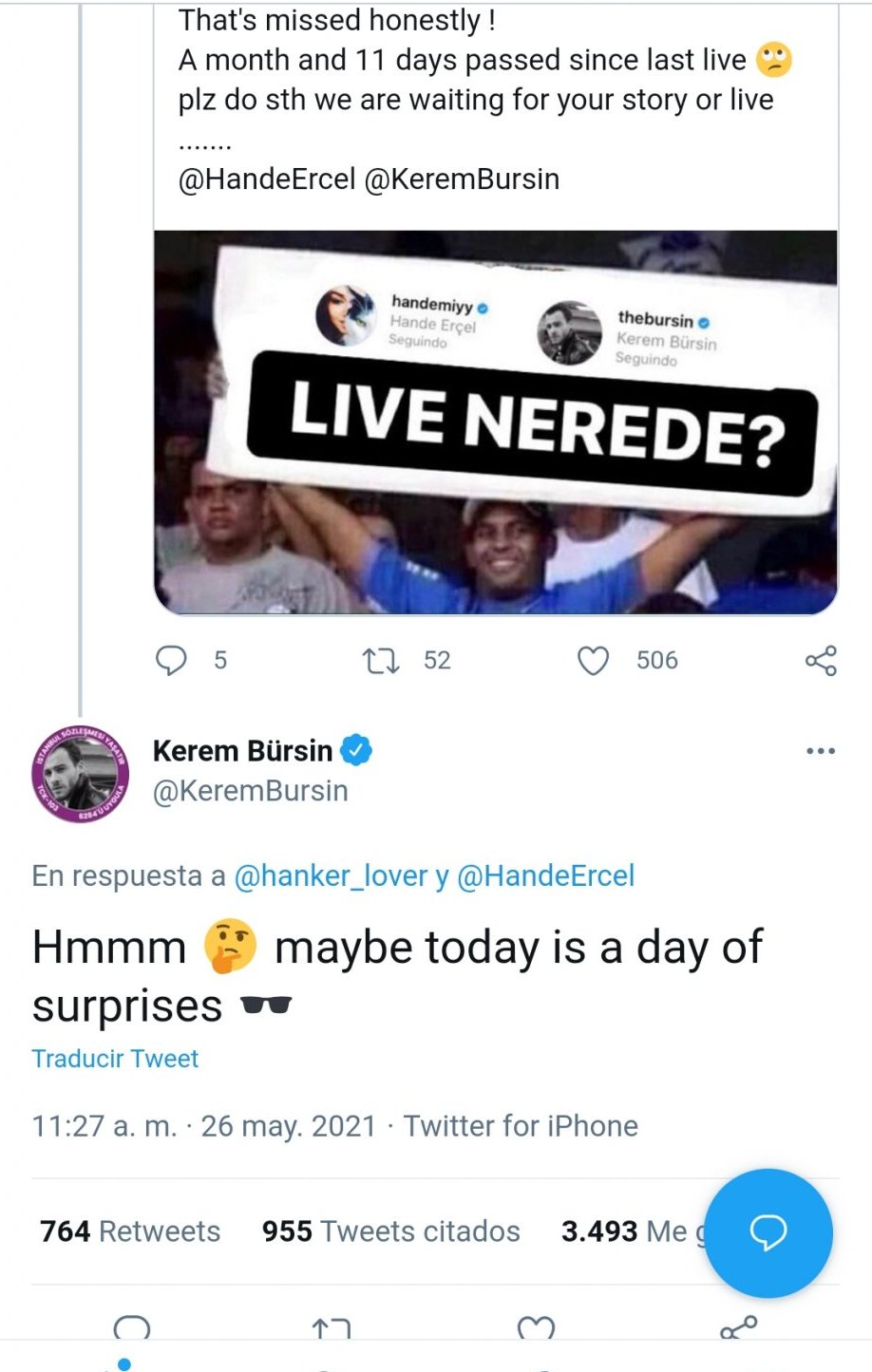Image resolution: width=872 pixels, height=1372 pixels.
Task: View the 764 Retweets list
Action: (x=130, y=1231)
